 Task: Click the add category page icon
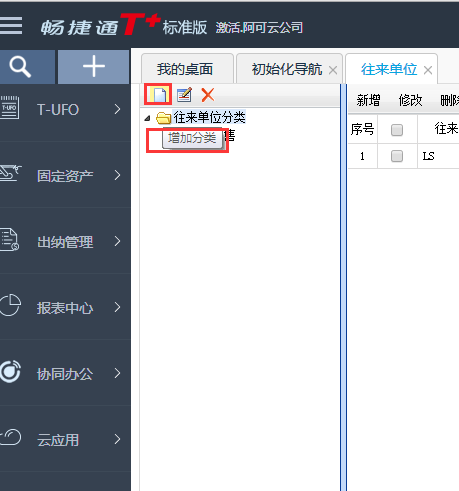(x=159, y=95)
